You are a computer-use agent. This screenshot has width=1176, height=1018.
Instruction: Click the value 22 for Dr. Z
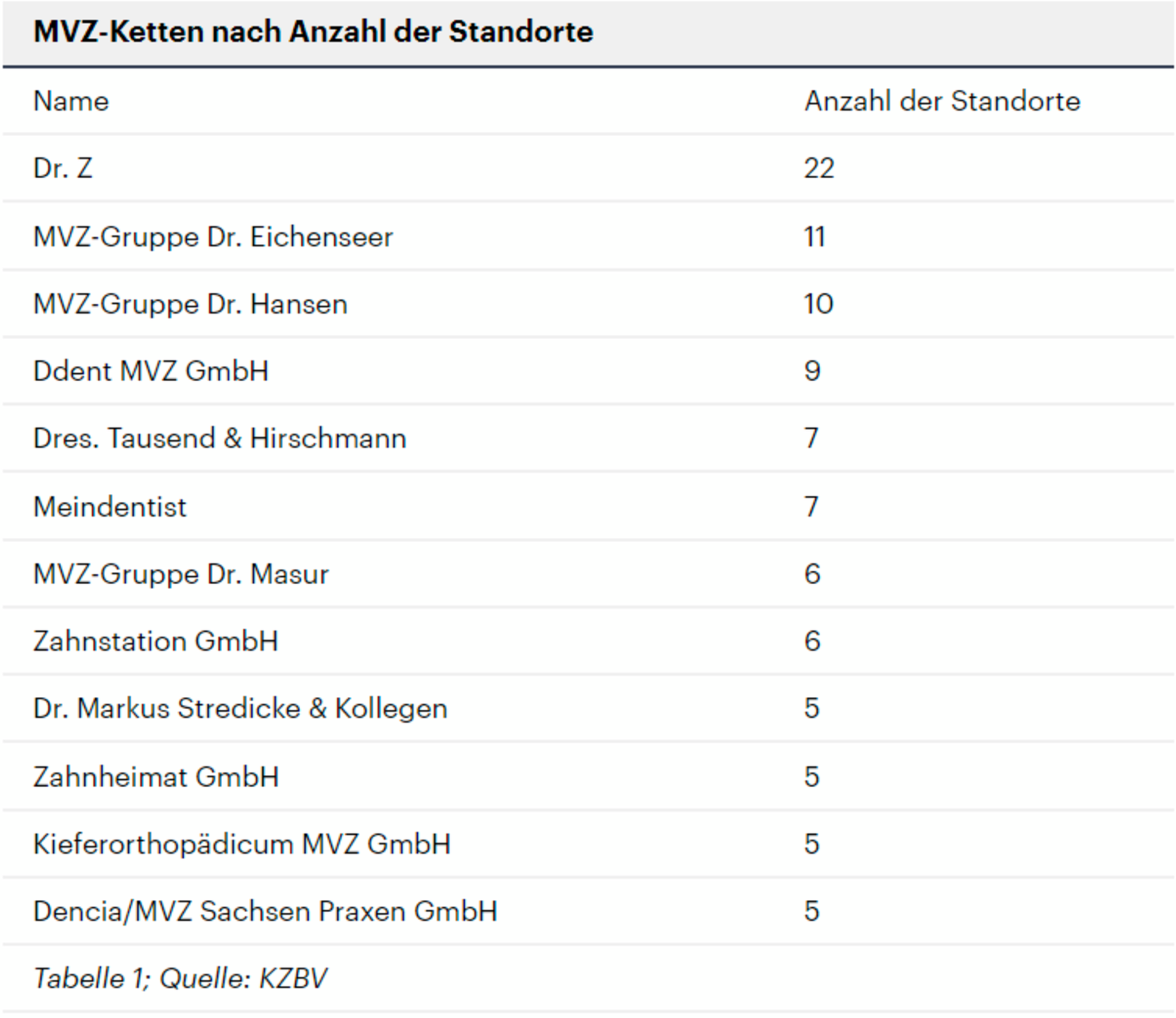pos(819,168)
